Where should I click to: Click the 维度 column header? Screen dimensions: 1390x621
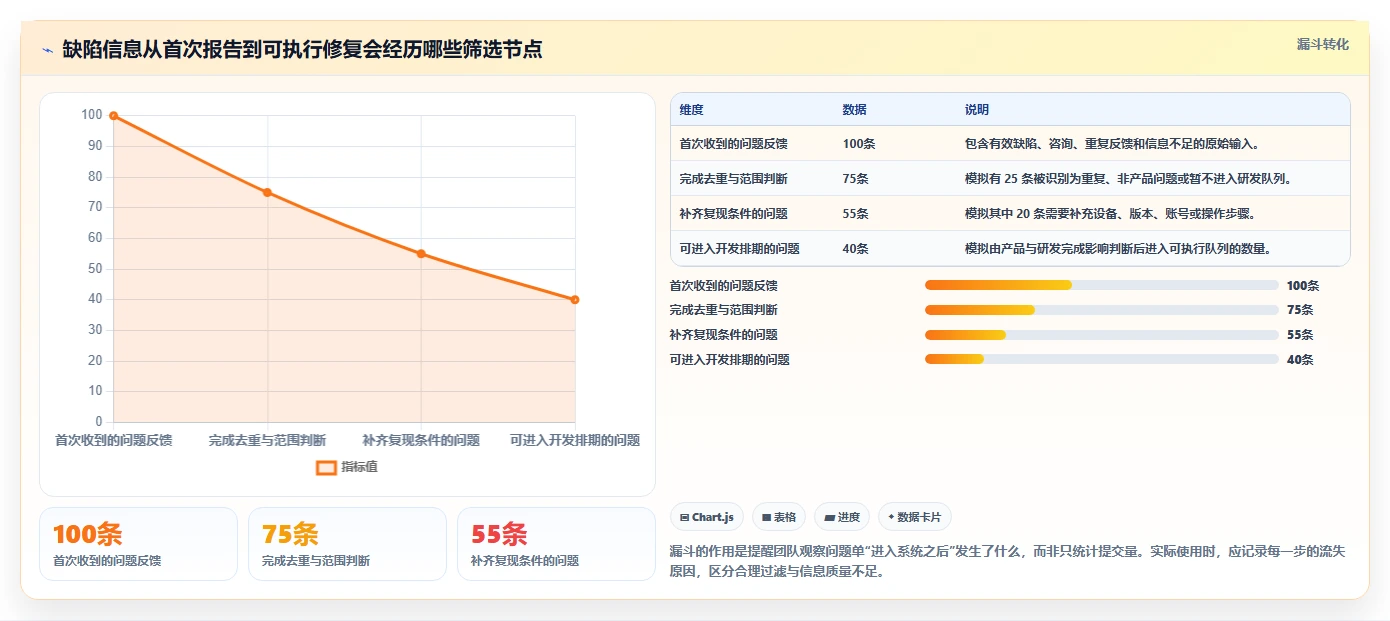[692, 110]
